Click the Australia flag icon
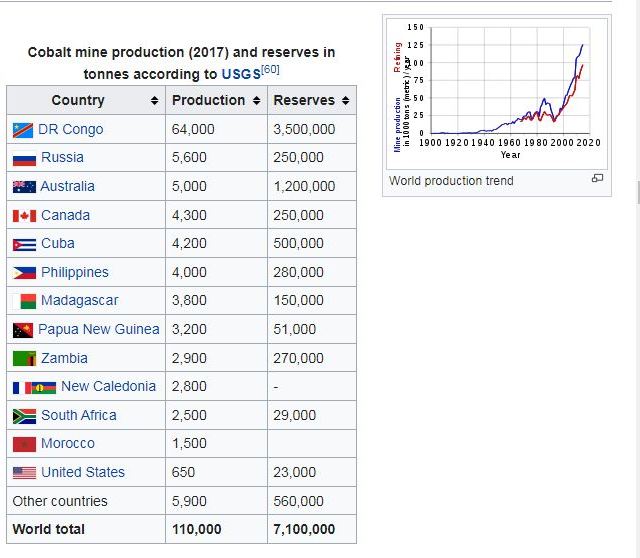Screen dimensions: 640x558 pyautogui.click(x=24, y=187)
